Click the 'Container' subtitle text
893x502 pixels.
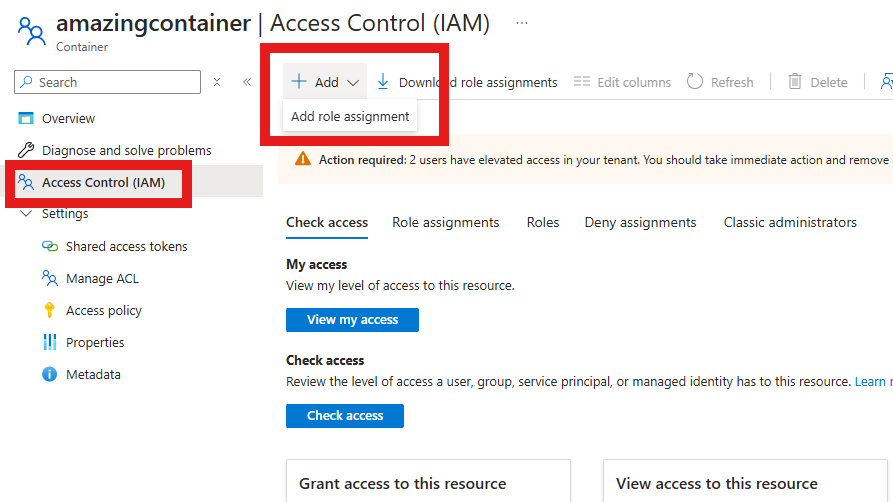click(81, 47)
